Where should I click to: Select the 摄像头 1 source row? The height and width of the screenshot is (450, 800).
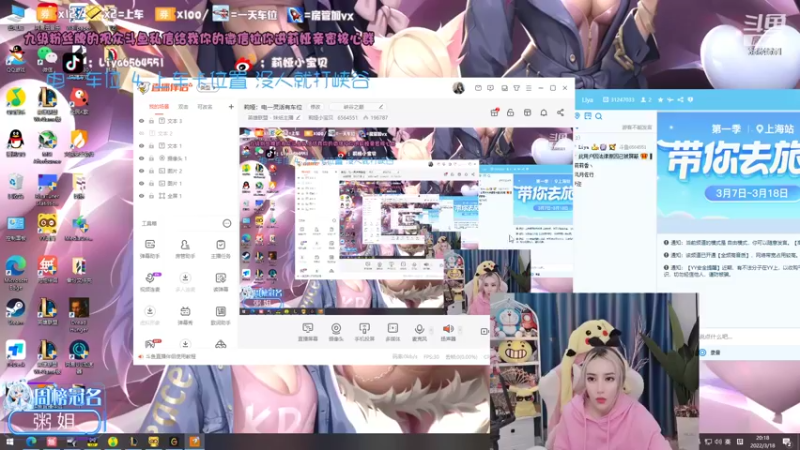point(186,158)
